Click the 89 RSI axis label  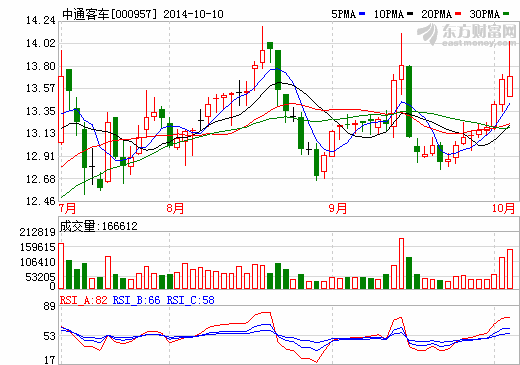49,307
